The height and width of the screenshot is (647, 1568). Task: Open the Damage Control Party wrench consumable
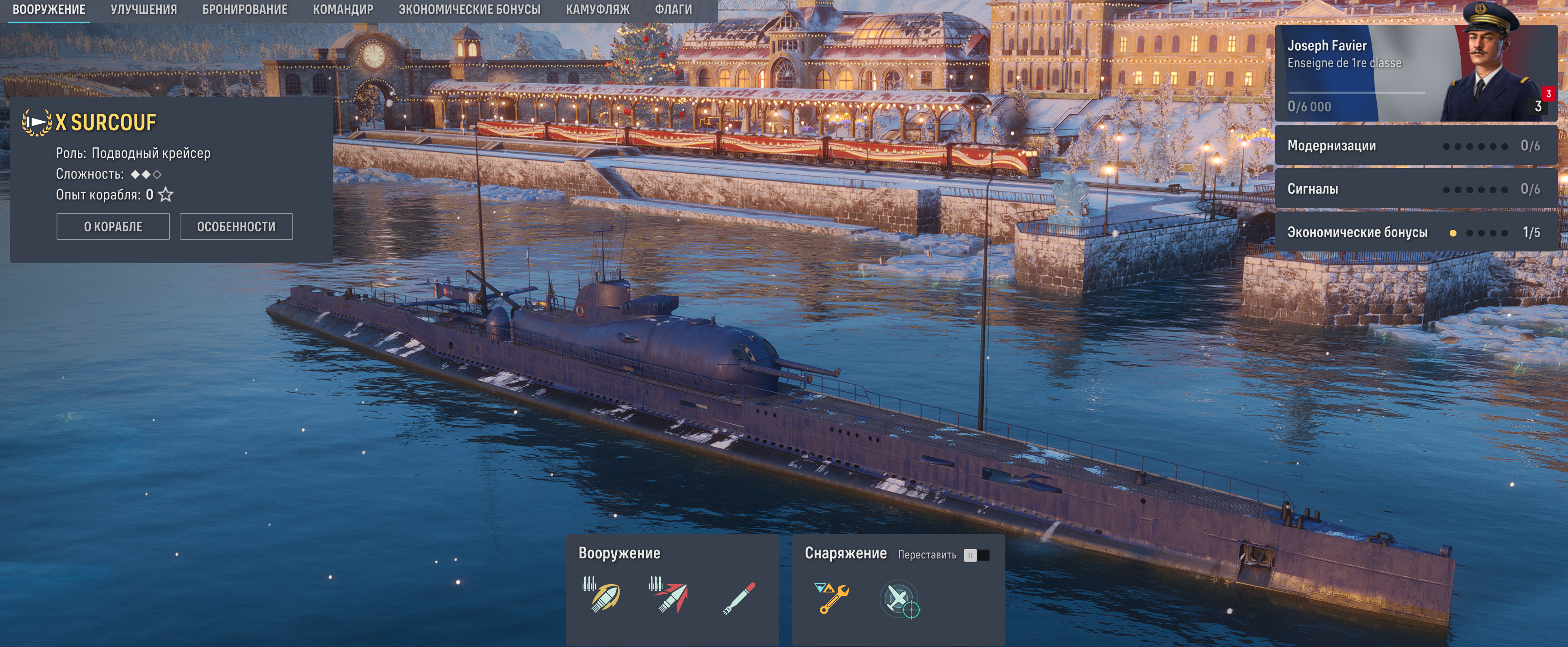coord(831,597)
